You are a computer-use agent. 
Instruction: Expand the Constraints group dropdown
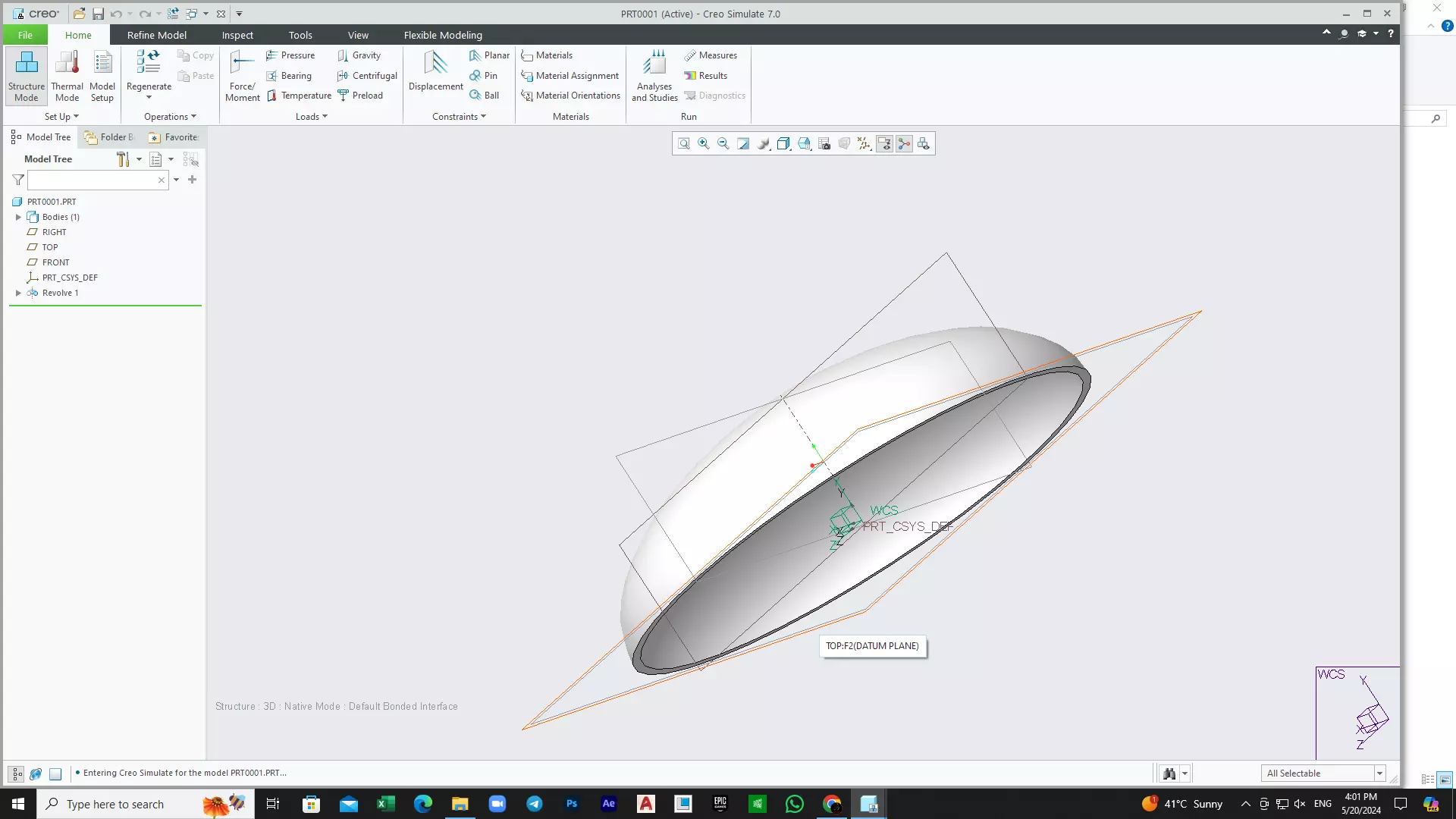pos(459,117)
